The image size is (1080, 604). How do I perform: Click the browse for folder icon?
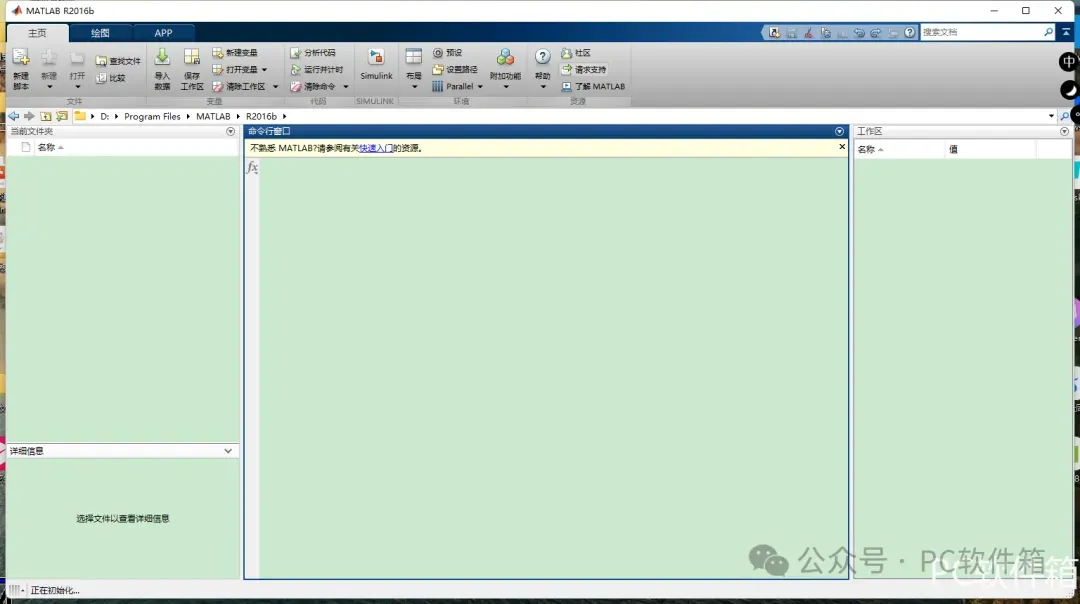(62, 116)
